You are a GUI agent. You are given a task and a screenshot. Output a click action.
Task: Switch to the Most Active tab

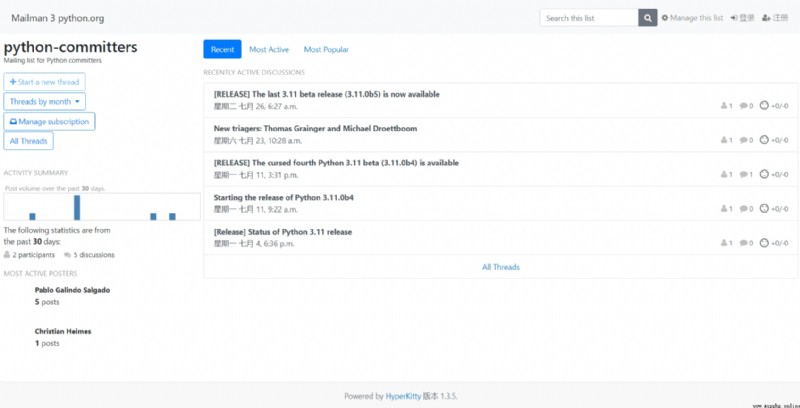coord(269,49)
